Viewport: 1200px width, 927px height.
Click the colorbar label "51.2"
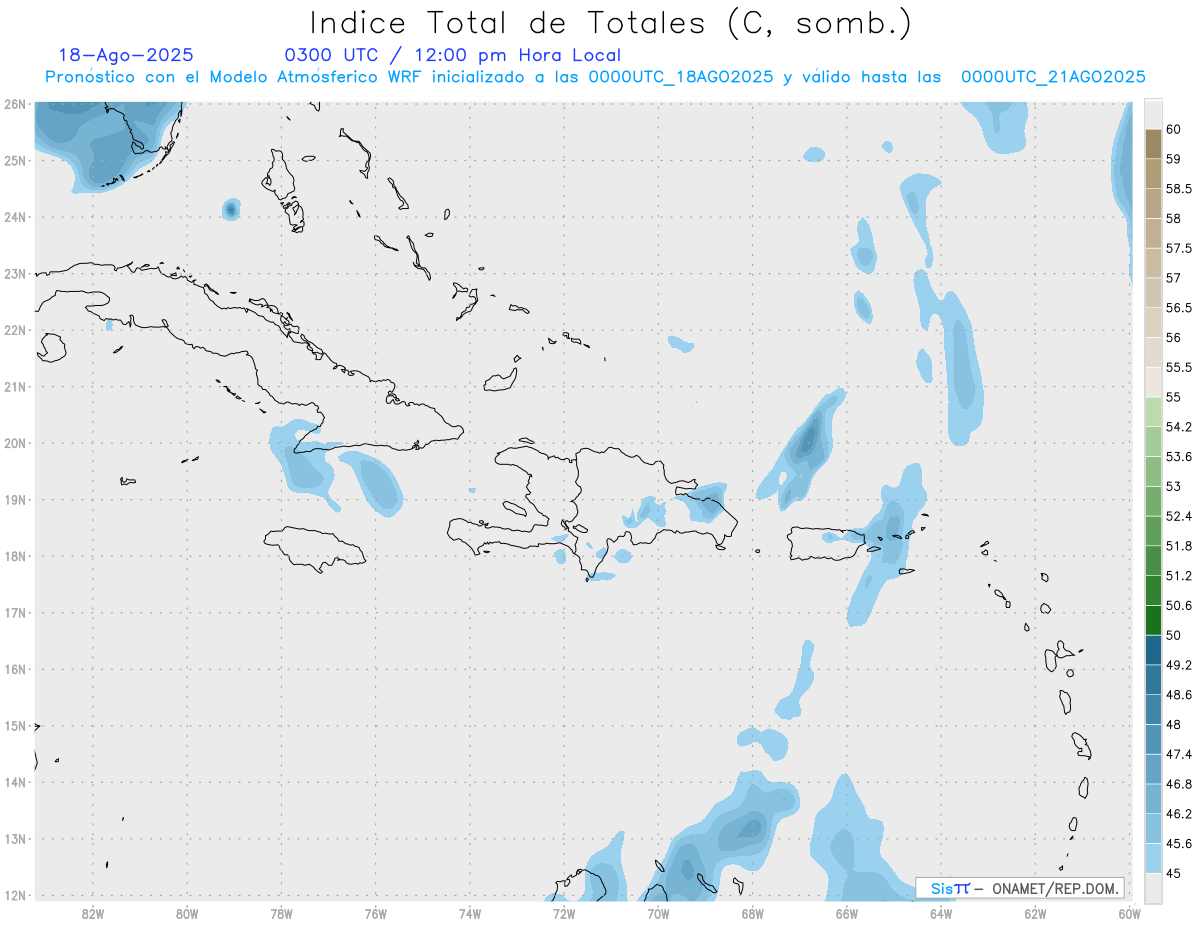coord(1179,575)
